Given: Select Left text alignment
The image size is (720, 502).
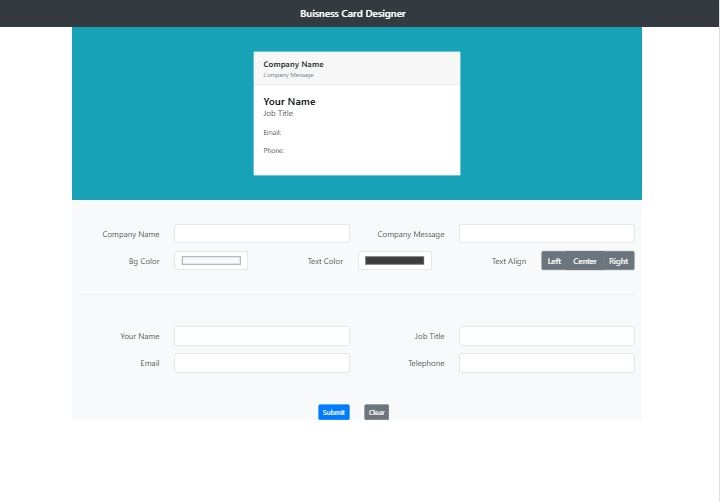Looking at the screenshot, I should 554,260.
